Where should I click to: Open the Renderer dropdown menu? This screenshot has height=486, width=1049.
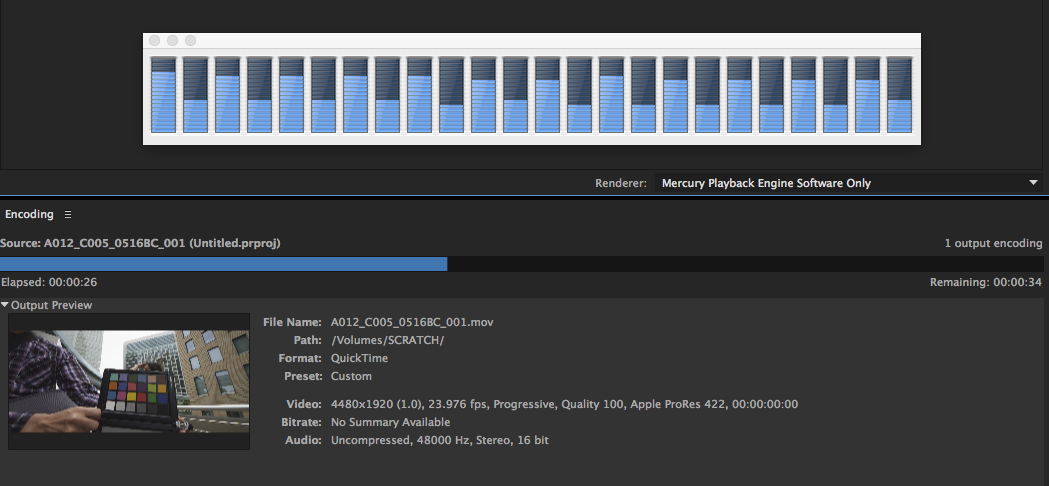point(848,183)
